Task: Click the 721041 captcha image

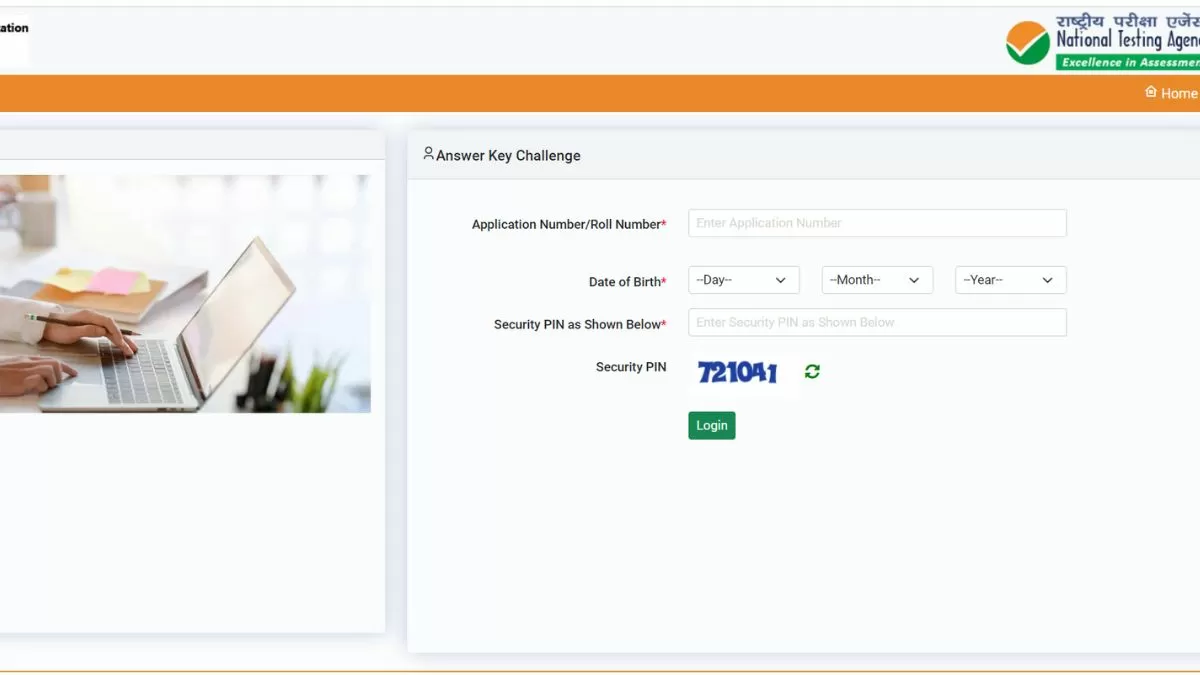Action: coord(738,373)
